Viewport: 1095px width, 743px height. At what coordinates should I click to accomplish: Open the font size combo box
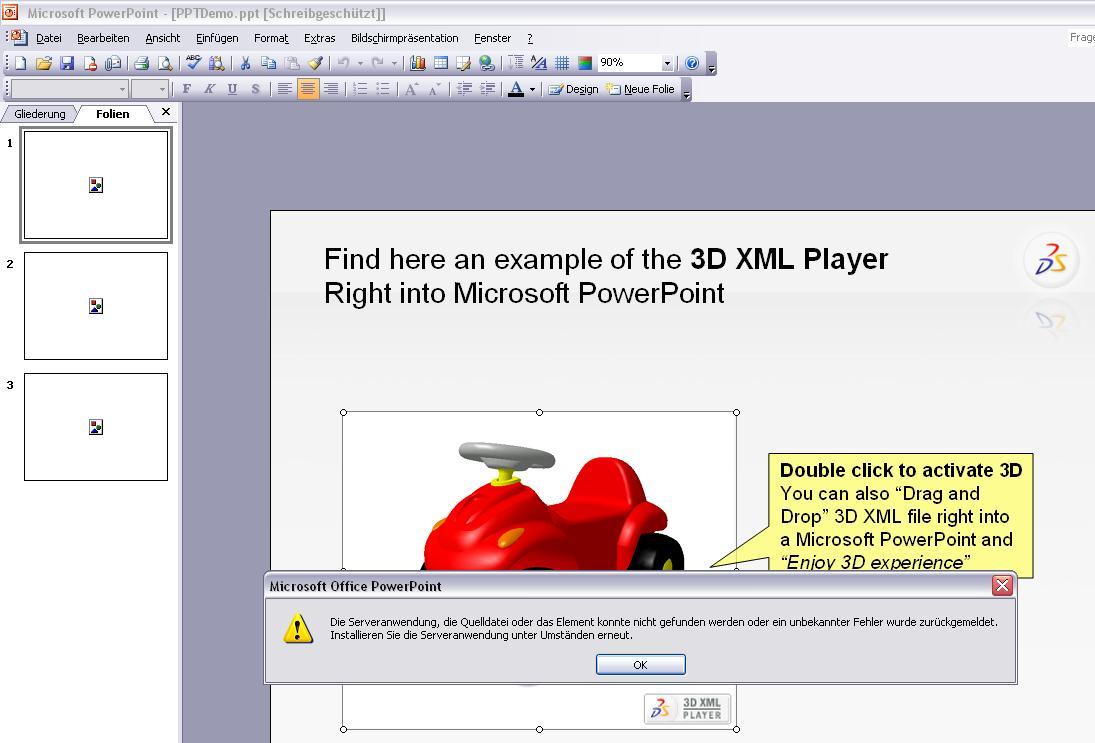pos(150,89)
